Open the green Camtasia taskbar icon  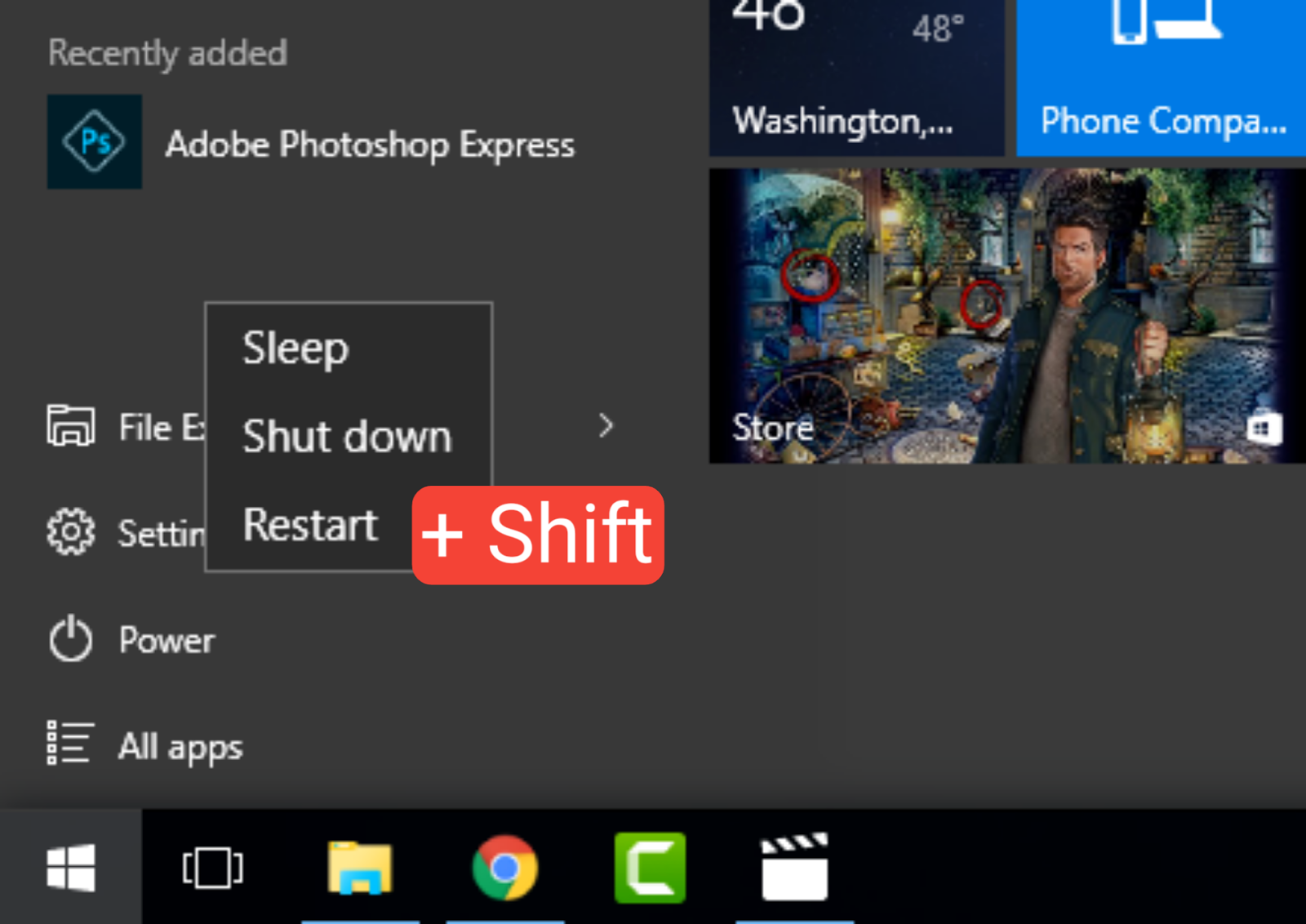click(x=650, y=867)
